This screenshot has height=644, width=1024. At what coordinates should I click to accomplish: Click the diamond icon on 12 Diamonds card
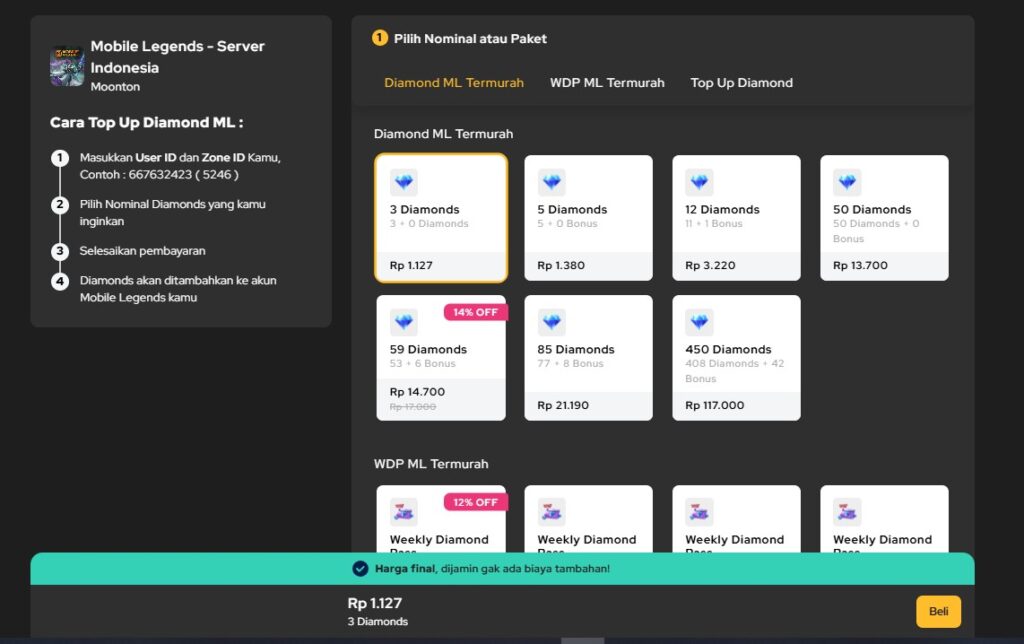[699, 182]
